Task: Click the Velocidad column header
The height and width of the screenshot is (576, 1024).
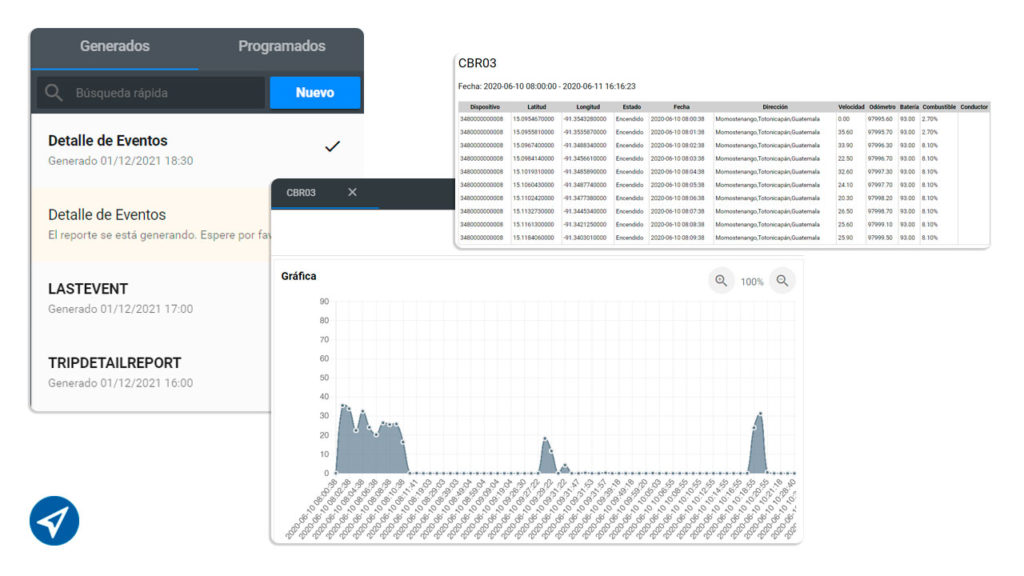Action: click(x=851, y=107)
